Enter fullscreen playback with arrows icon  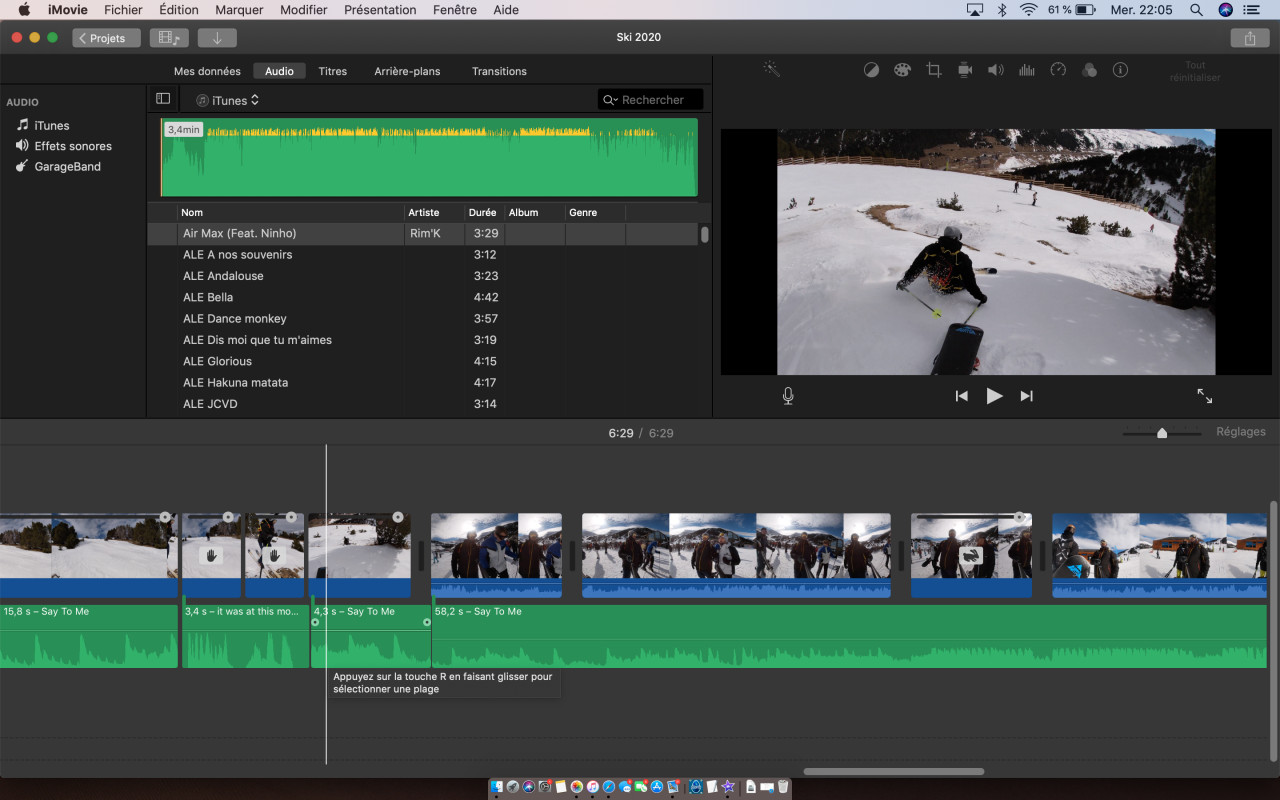pyautogui.click(x=1205, y=396)
